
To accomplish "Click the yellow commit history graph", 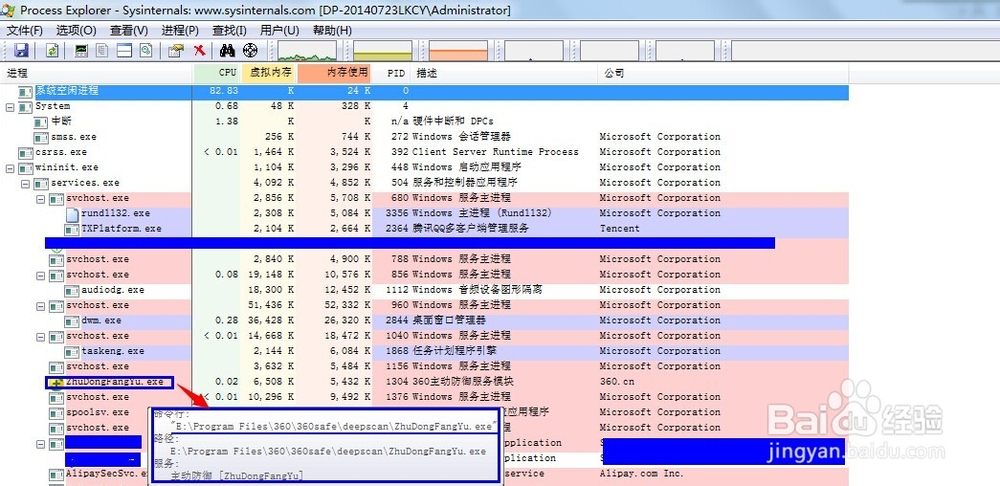I will [383, 51].
